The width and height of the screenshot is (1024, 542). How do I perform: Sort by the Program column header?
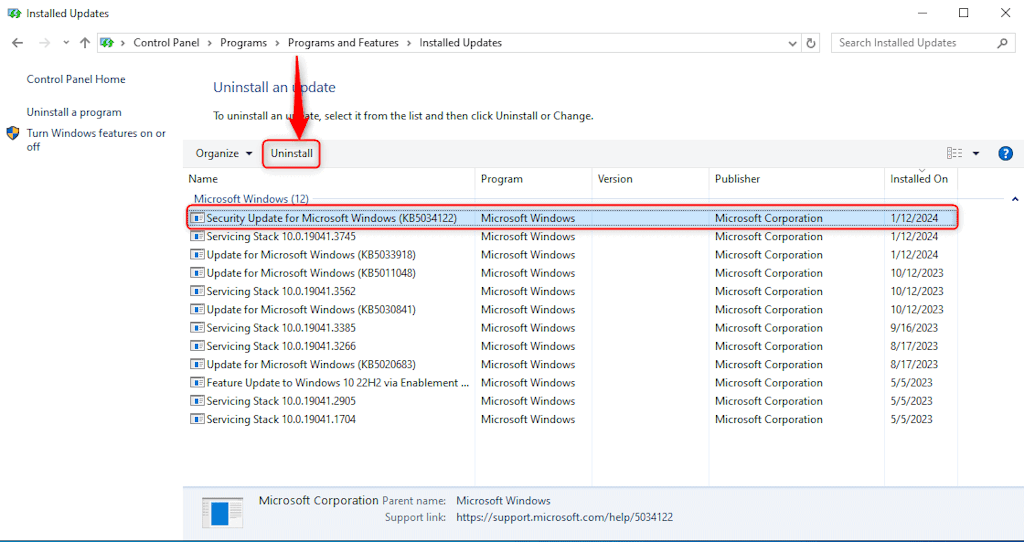tap(502, 179)
